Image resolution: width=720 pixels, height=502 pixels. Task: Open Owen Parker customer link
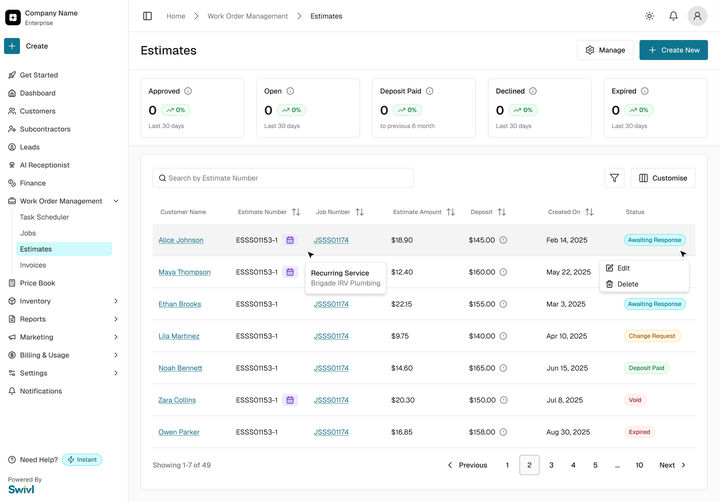pos(179,432)
